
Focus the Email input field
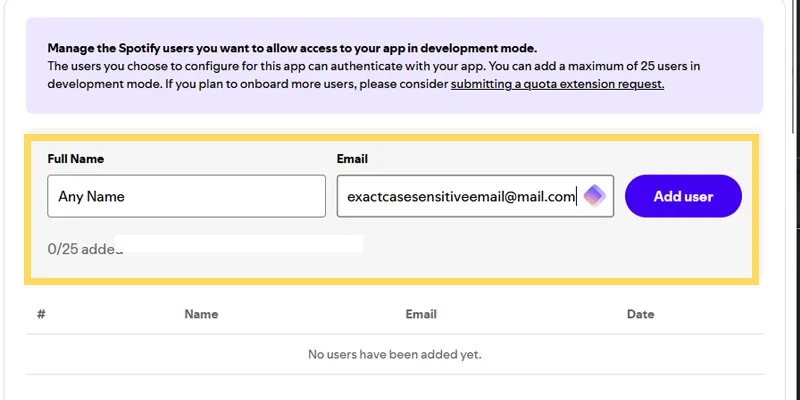pyautogui.click(x=475, y=196)
